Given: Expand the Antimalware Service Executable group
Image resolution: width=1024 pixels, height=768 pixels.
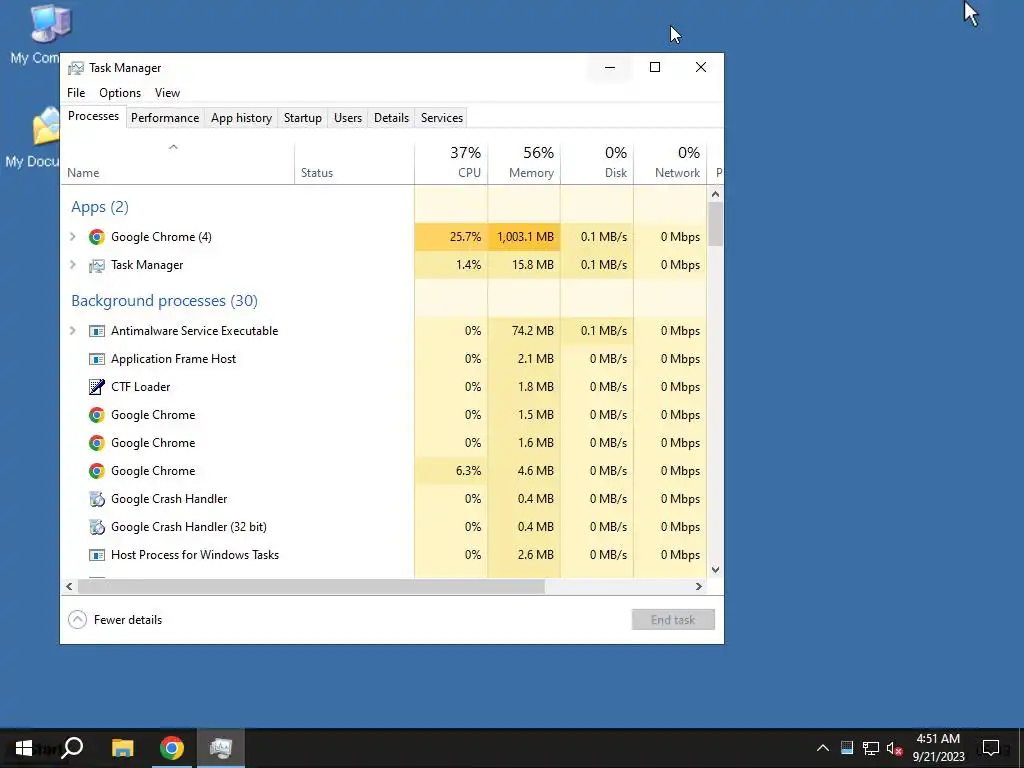Looking at the screenshot, I should [x=73, y=331].
